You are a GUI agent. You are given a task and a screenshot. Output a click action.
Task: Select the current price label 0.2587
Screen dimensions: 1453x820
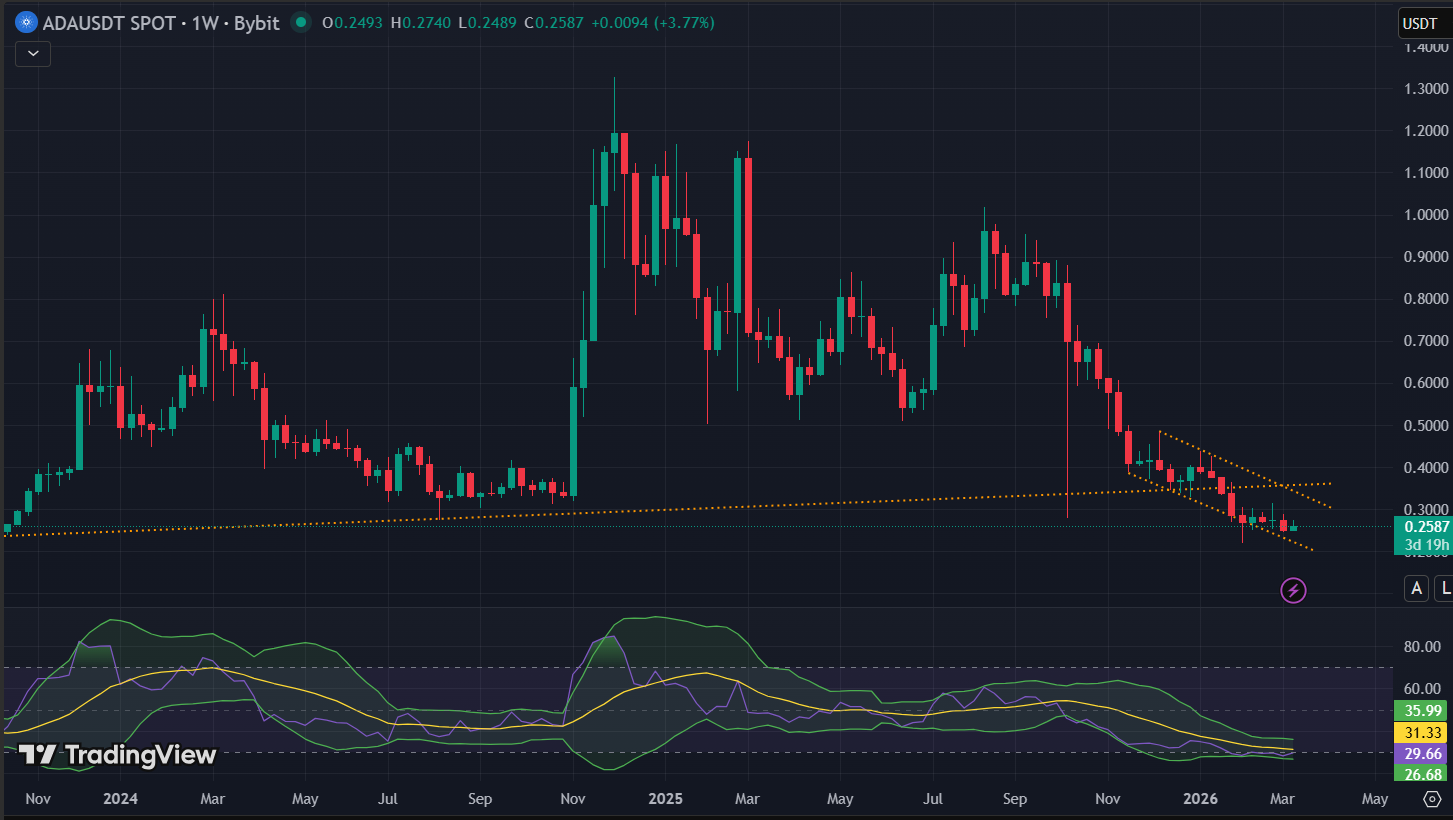click(1424, 526)
